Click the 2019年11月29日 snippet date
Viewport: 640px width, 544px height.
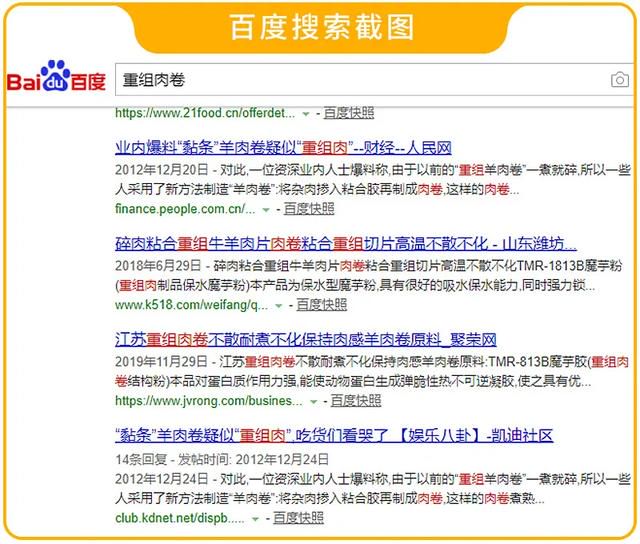[x=162, y=362]
